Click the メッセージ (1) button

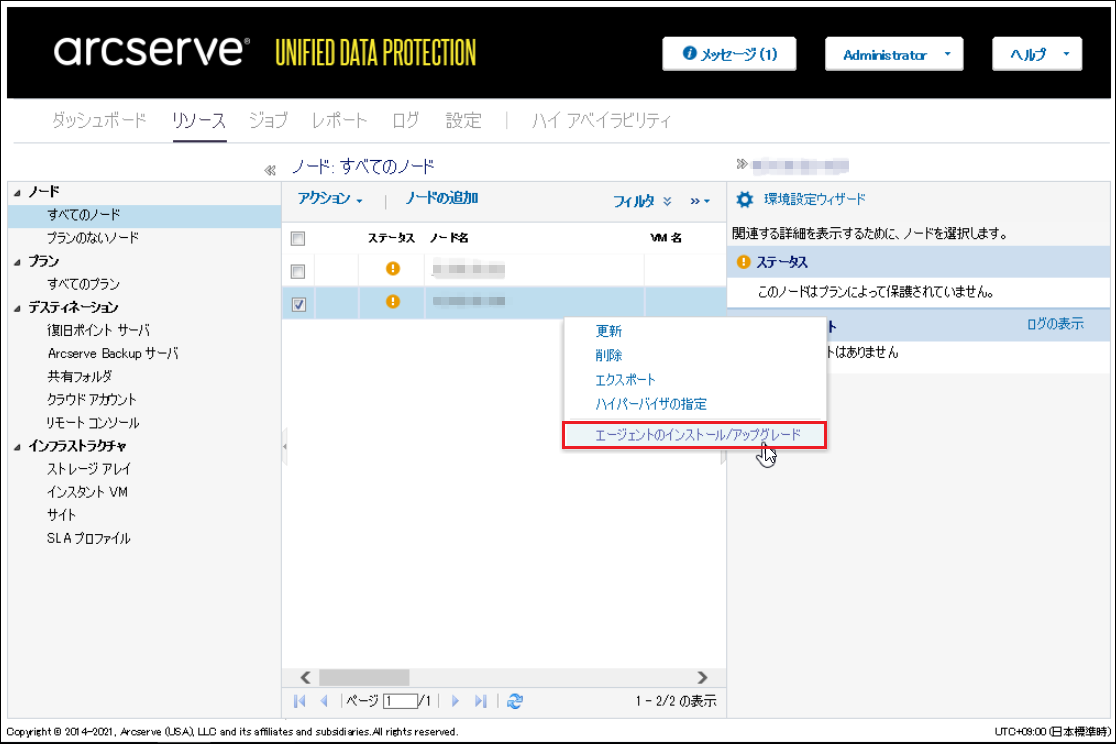729,54
